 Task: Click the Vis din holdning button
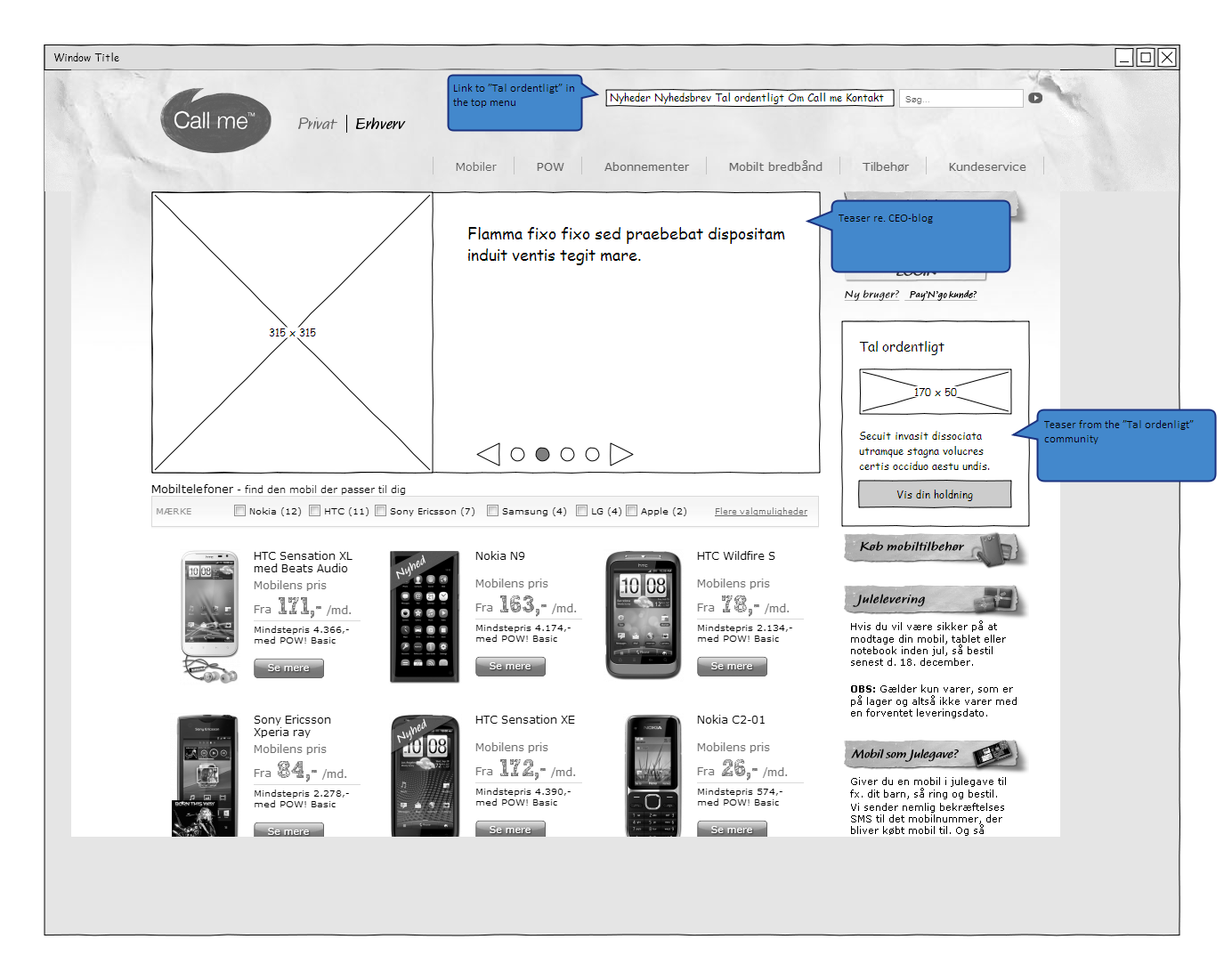pyautogui.click(x=935, y=494)
